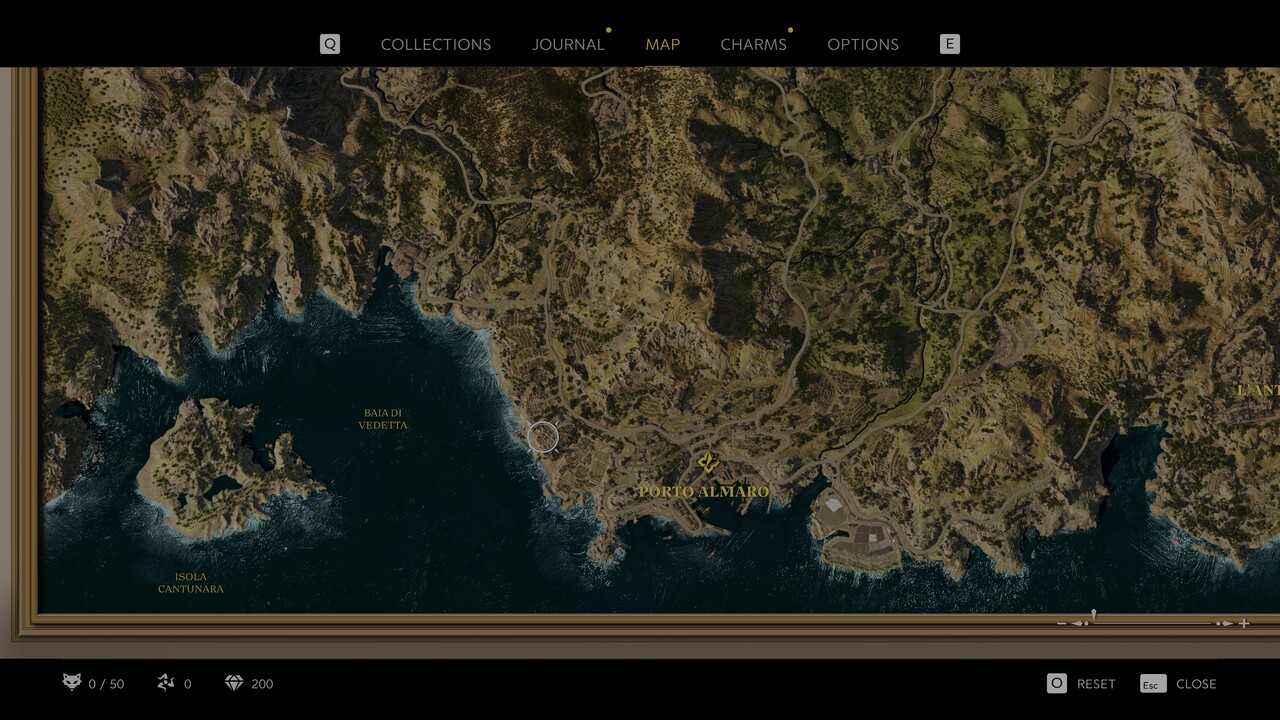Click the diamond currency icon
The width and height of the screenshot is (1280, 720).
pyautogui.click(x=234, y=683)
